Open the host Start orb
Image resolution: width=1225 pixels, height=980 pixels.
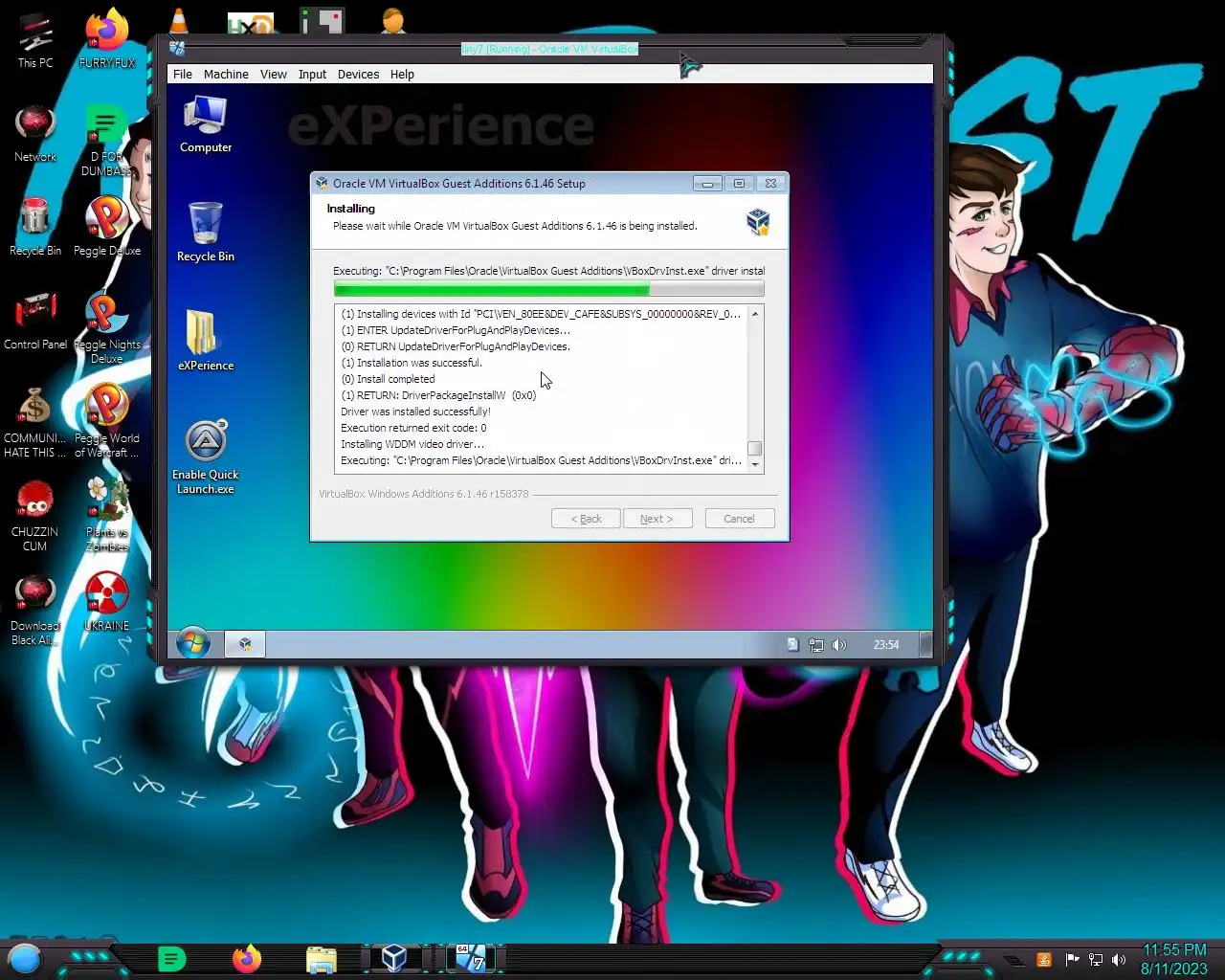pyautogui.click(x=25, y=958)
